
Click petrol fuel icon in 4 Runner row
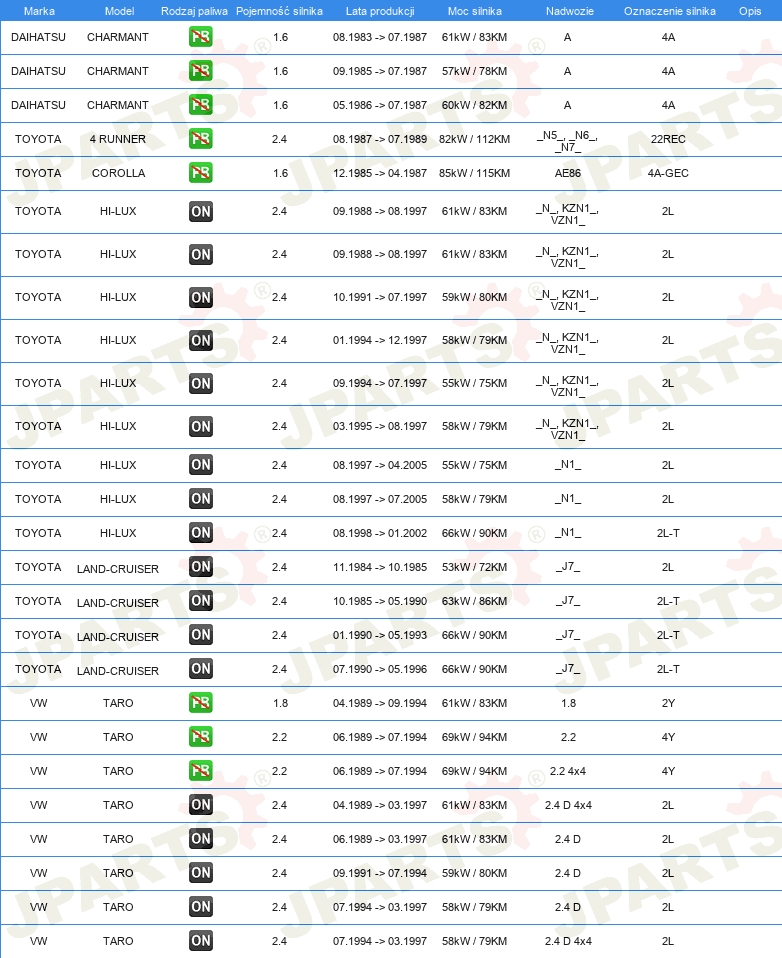200,139
